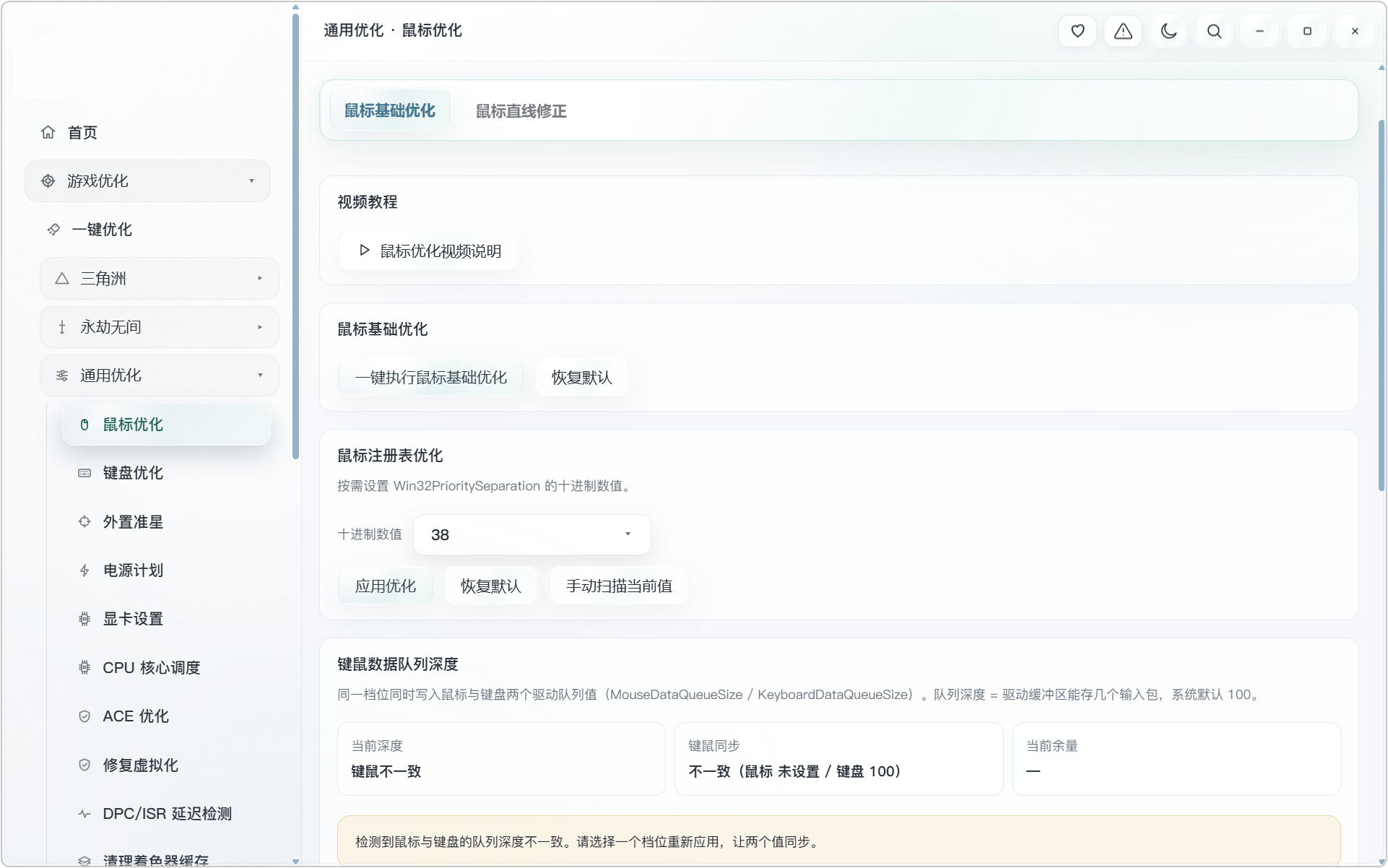This screenshot has width=1388, height=868.
Task: Click the crosshair icon beside 外置准星
Action: tap(84, 521)
